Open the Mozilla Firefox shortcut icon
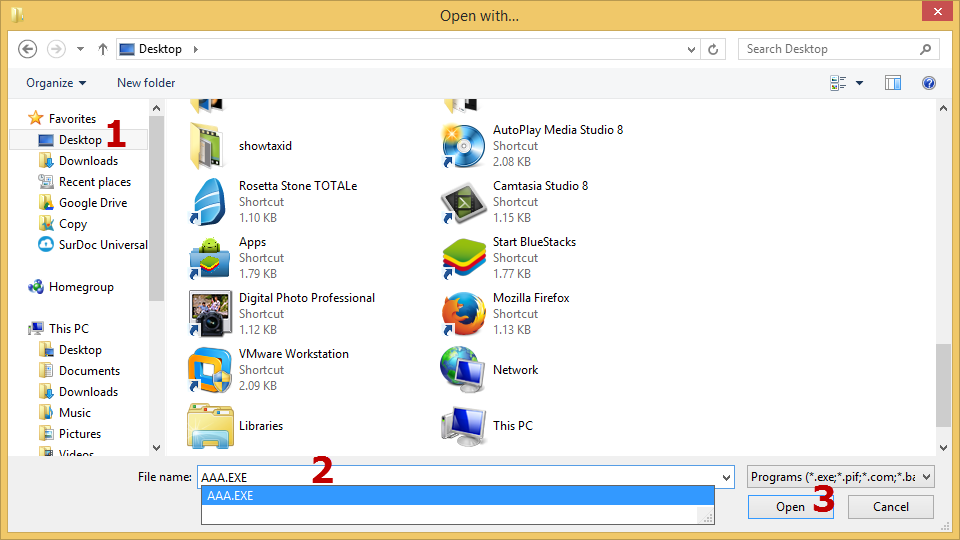This screenshot has height=540, width=960. coord(464,314)
